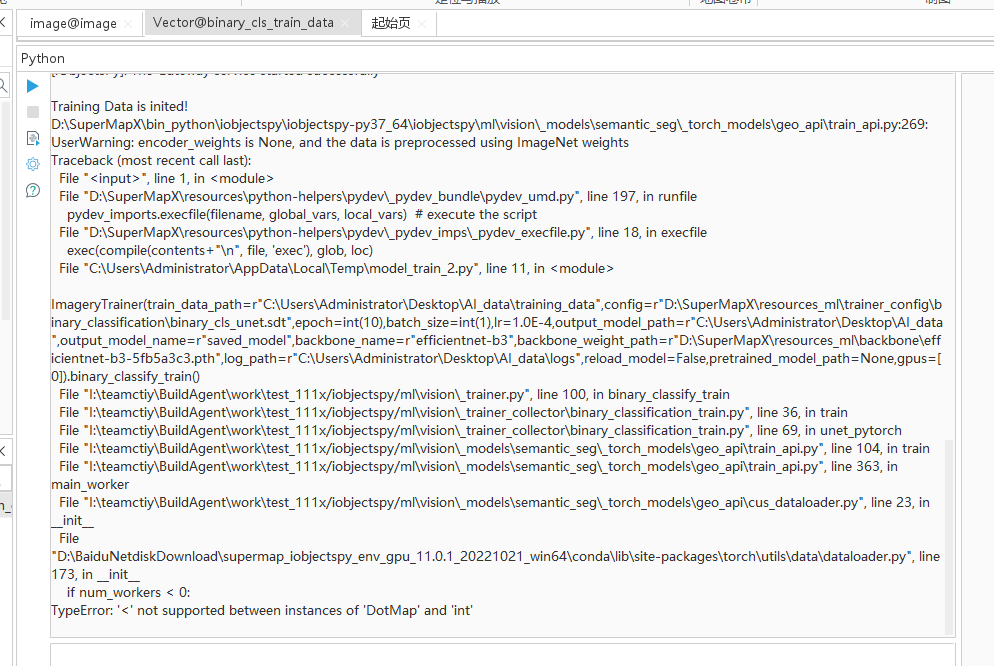Click the pydev_imports.execfile code line
Viewport: 994px width, 666px height.
tap(302, 215)
